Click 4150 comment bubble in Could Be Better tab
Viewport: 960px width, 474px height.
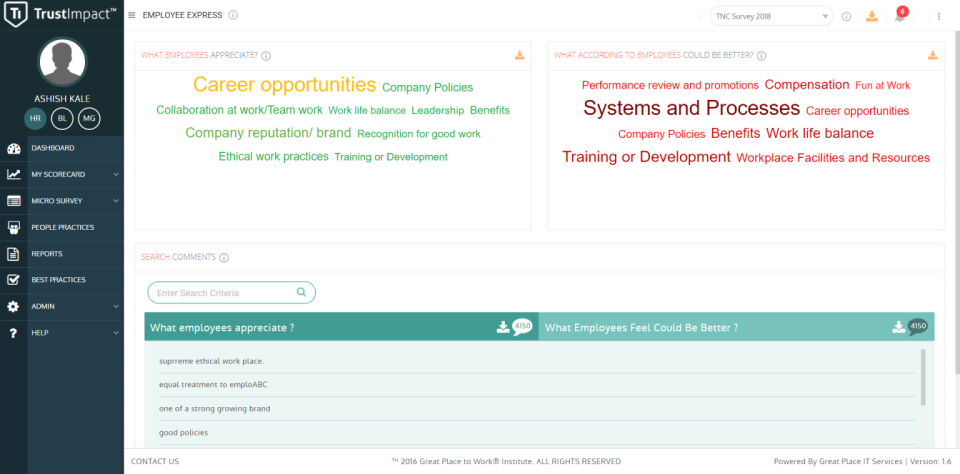tap(918, 327)
